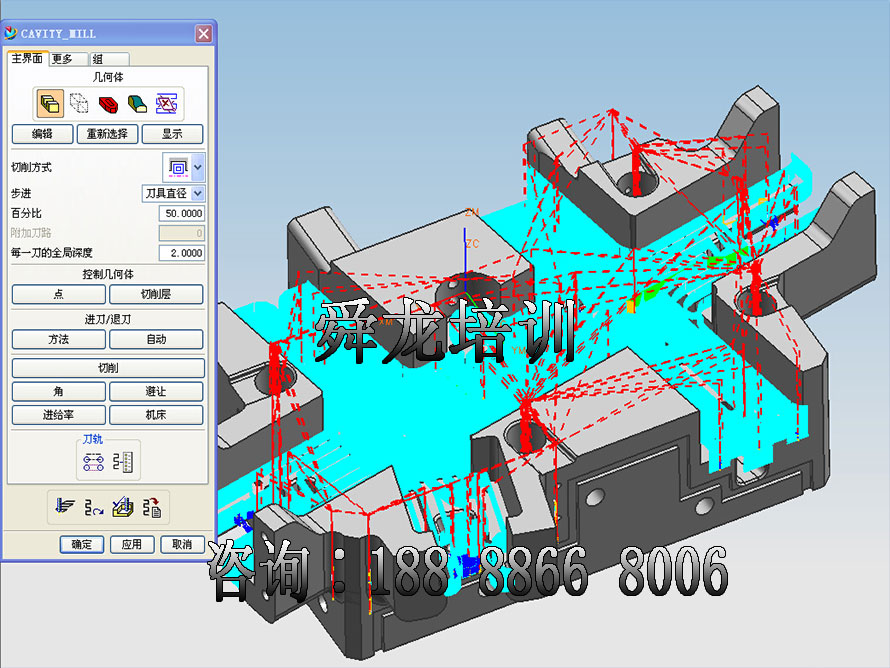This screenshot has width=890, height=668.
Task: Click the second icon under 刀轨
Action: (x=123, y=462)
